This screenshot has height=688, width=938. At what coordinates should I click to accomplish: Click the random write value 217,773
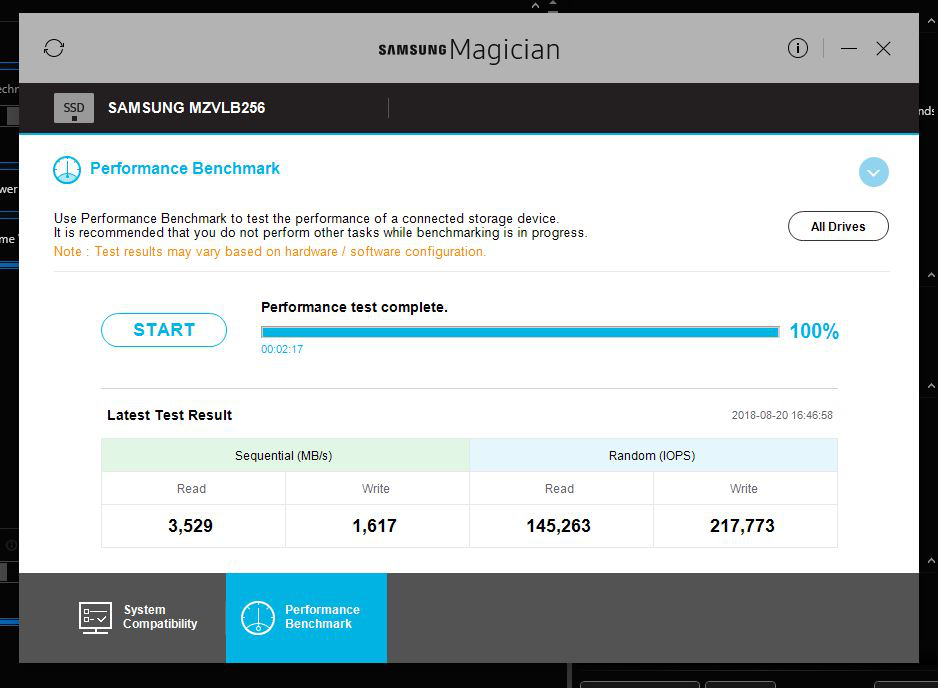[742, 526]
